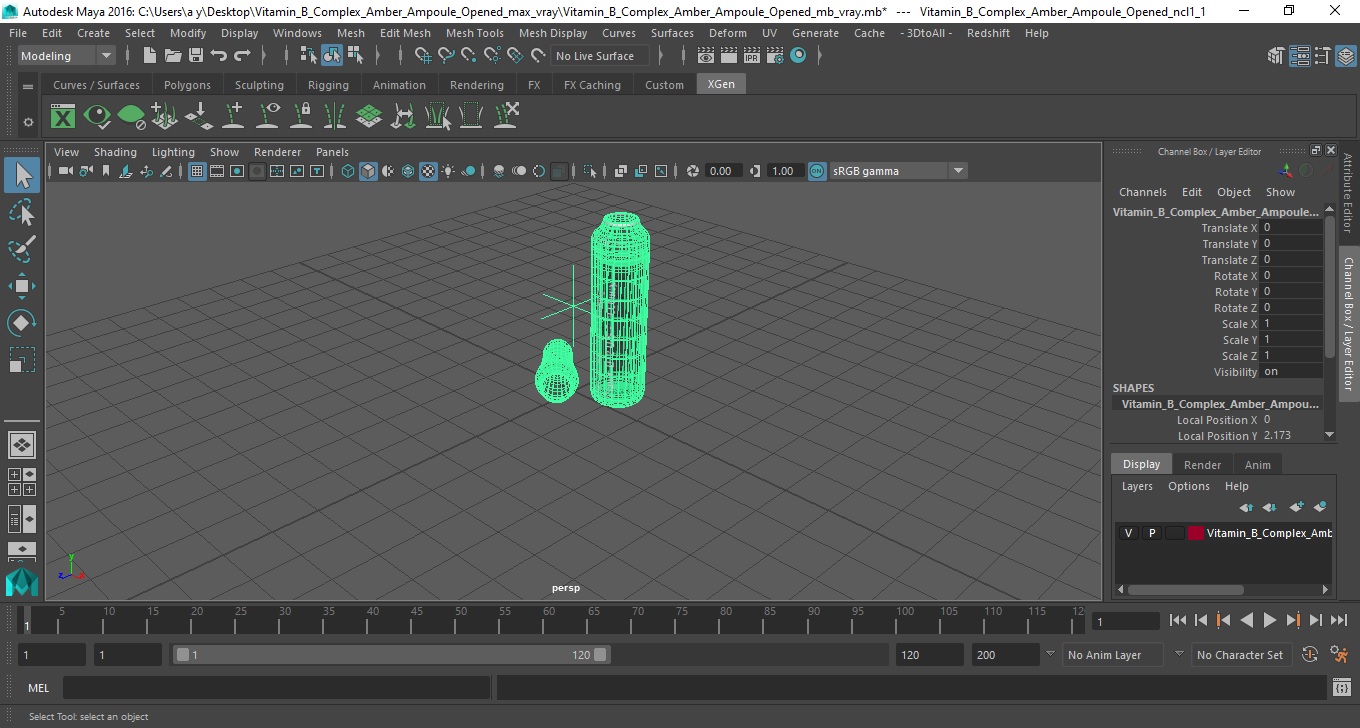Viewport: 1360px width, 728px height.
Task: Open a scene with the folder icon
Action: (x=173, y=56)
